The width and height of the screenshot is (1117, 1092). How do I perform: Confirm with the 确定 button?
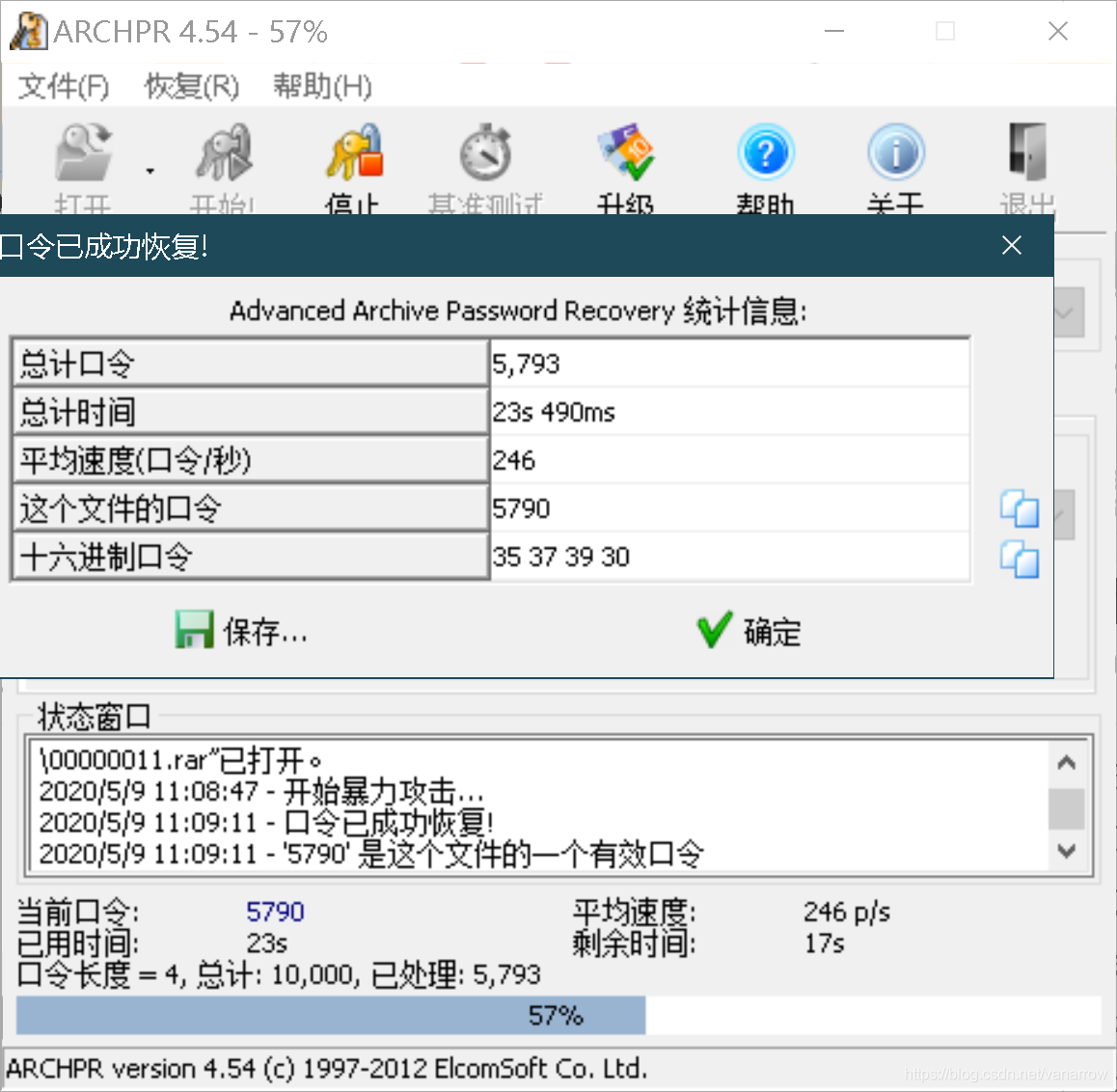[x=749, y=631]
